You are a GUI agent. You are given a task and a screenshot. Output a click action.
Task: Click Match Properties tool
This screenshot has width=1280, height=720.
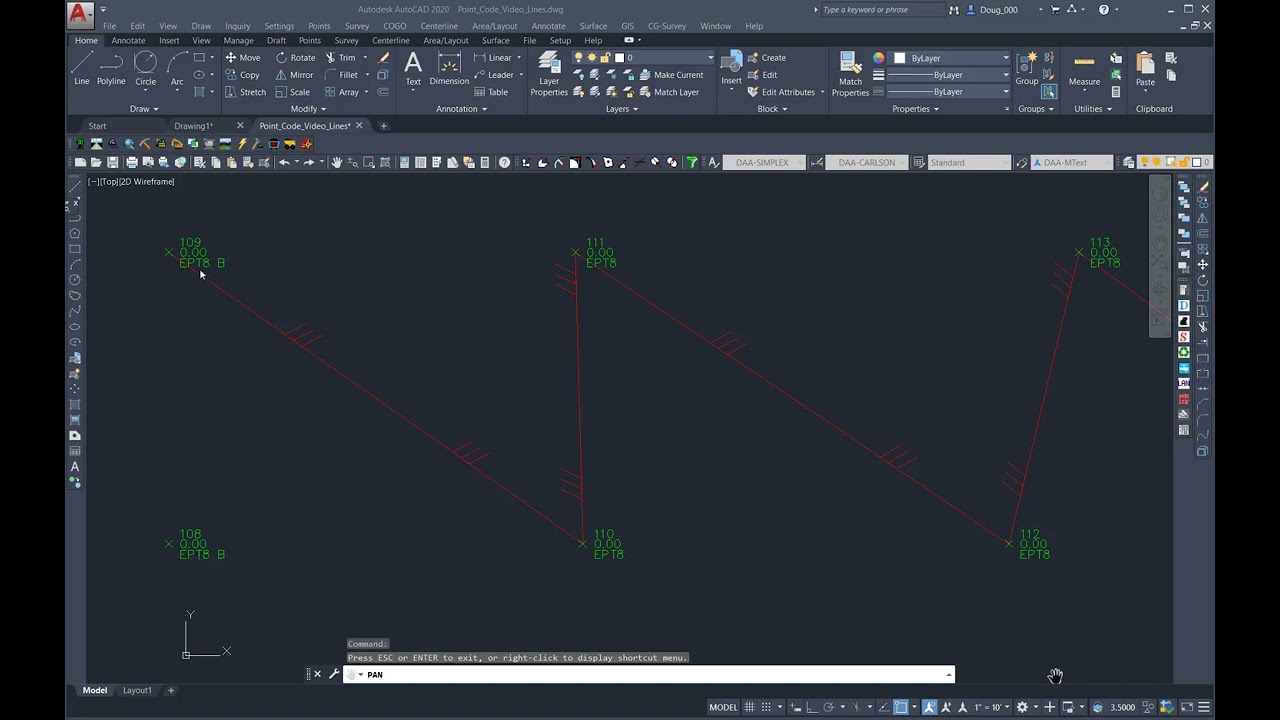pyautogui.click(x=850, y=73)
